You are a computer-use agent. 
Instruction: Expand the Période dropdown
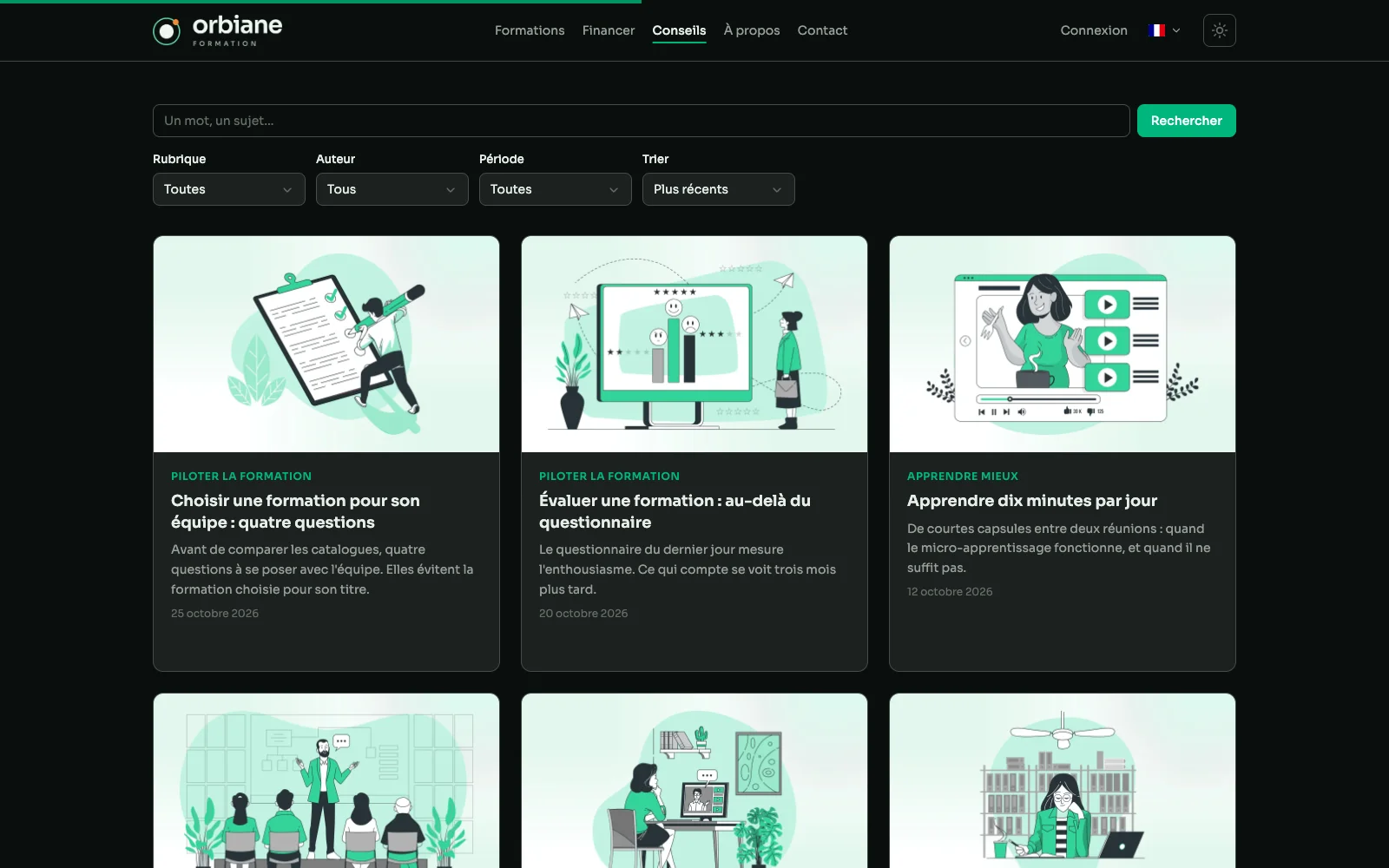coord(556,189)
